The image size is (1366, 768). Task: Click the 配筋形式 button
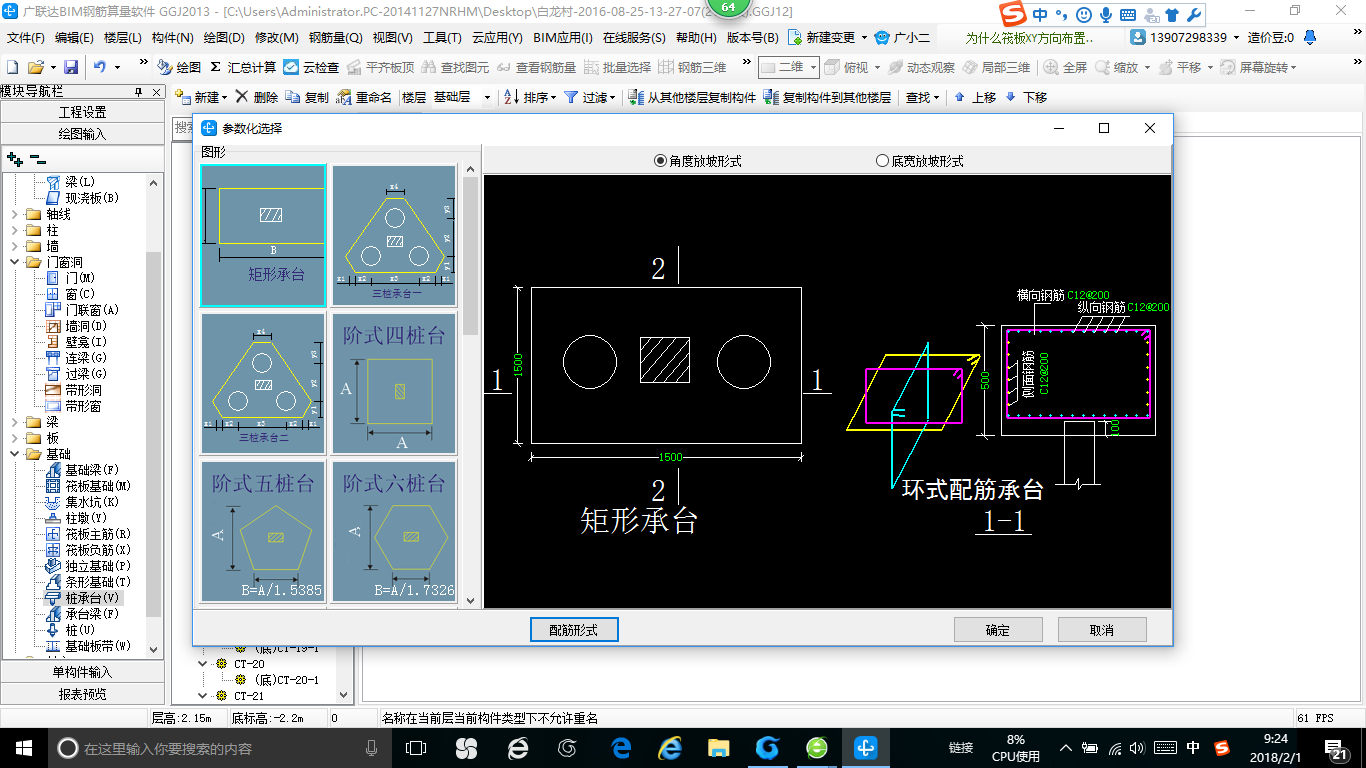click(574, 629)
